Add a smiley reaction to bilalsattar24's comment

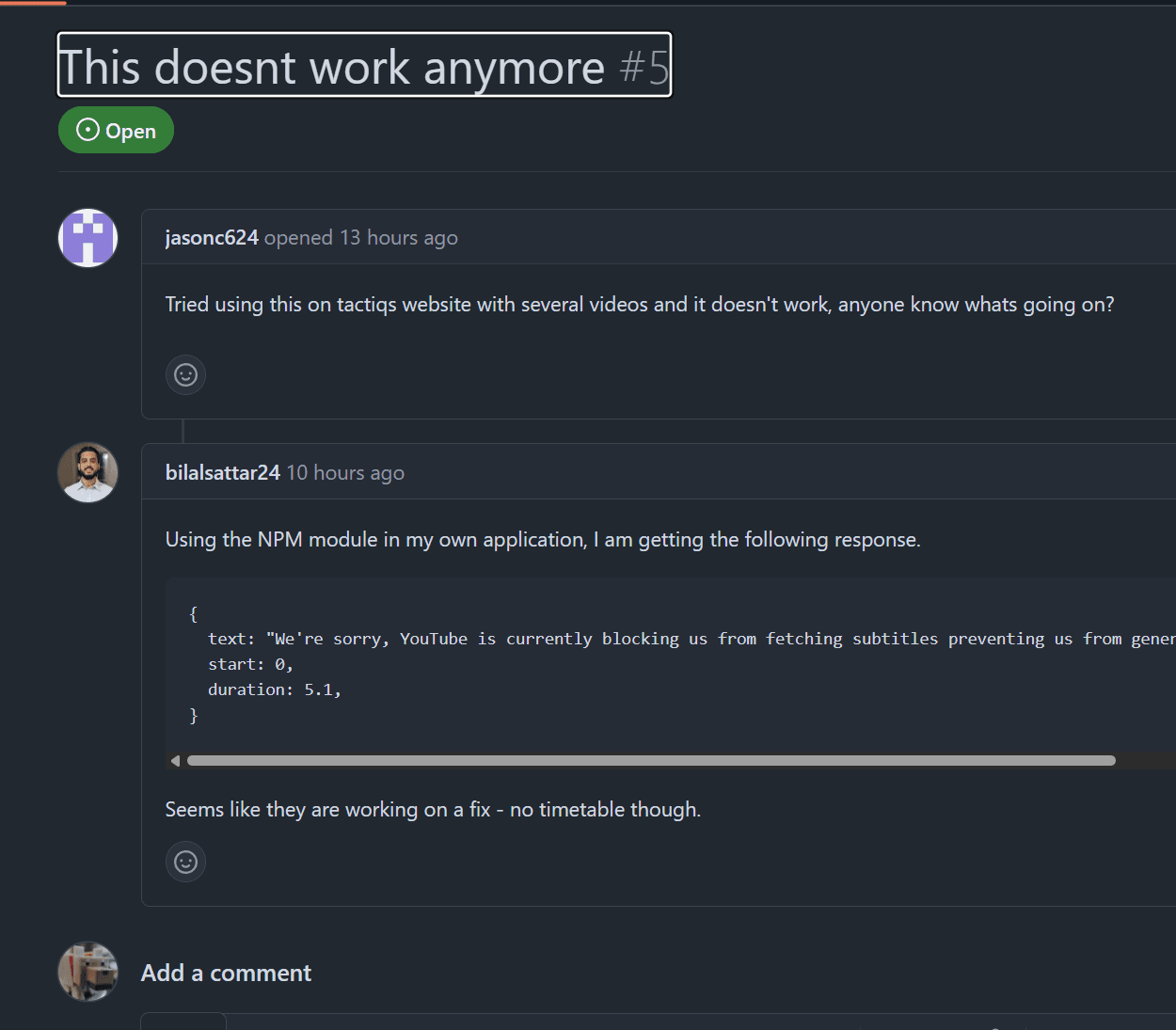pos(185,861)
